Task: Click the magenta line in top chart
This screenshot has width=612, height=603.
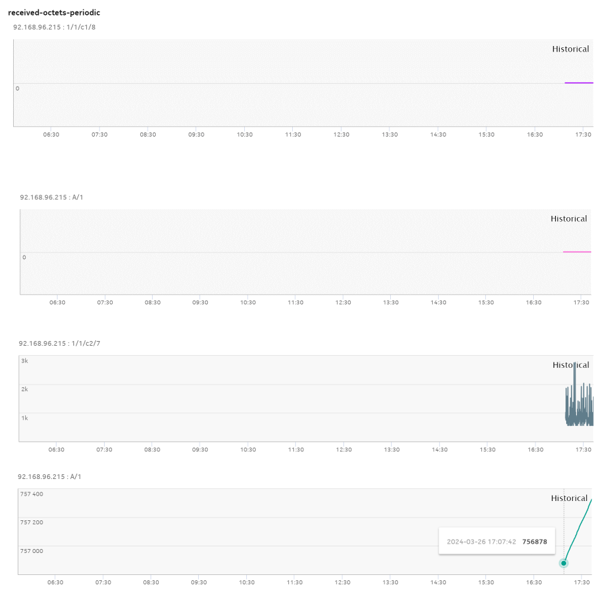Action: 578,83
